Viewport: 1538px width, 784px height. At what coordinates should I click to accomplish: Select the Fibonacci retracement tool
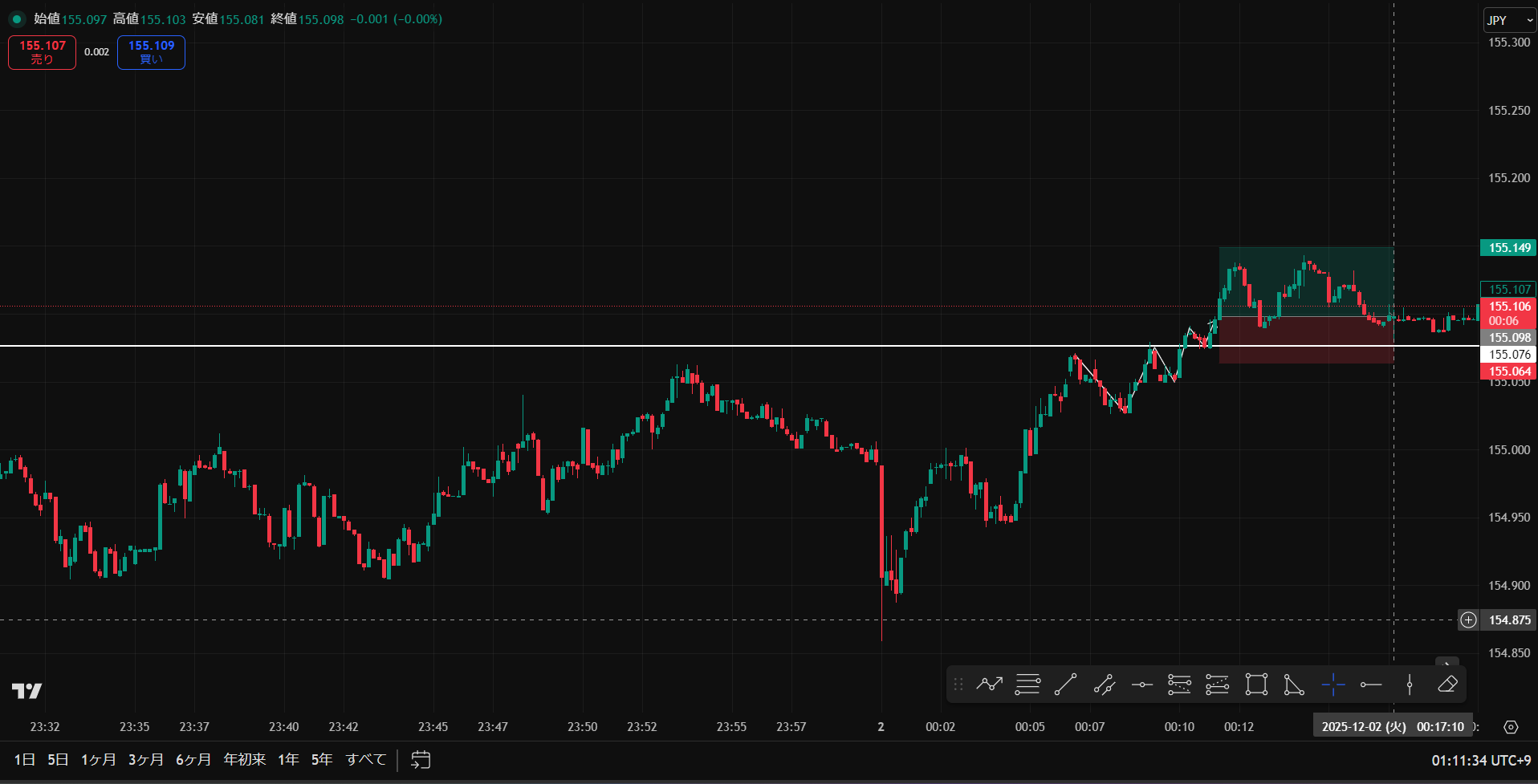pos(1027,684)
